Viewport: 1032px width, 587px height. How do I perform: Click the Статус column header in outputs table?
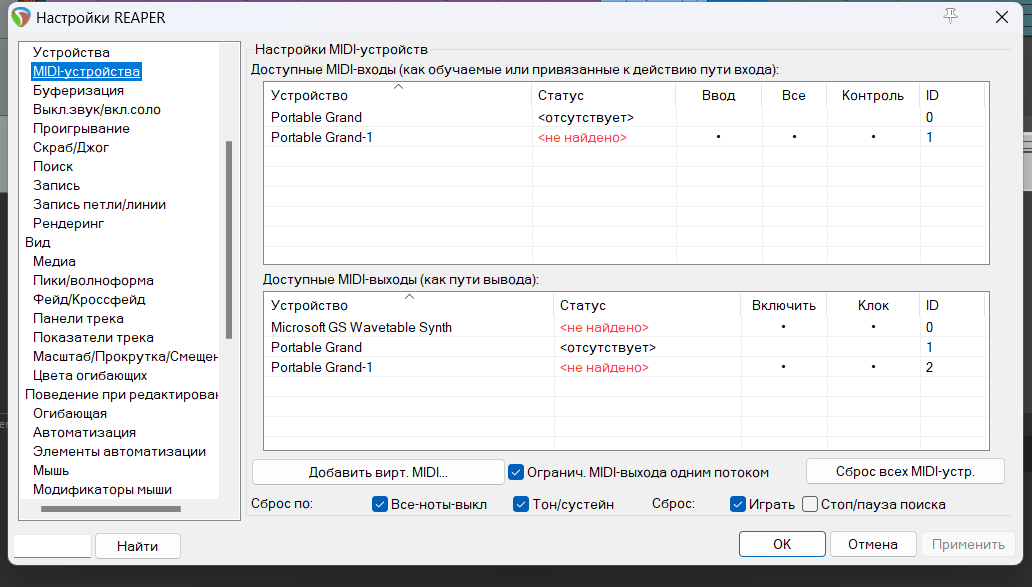pos(647,305)
